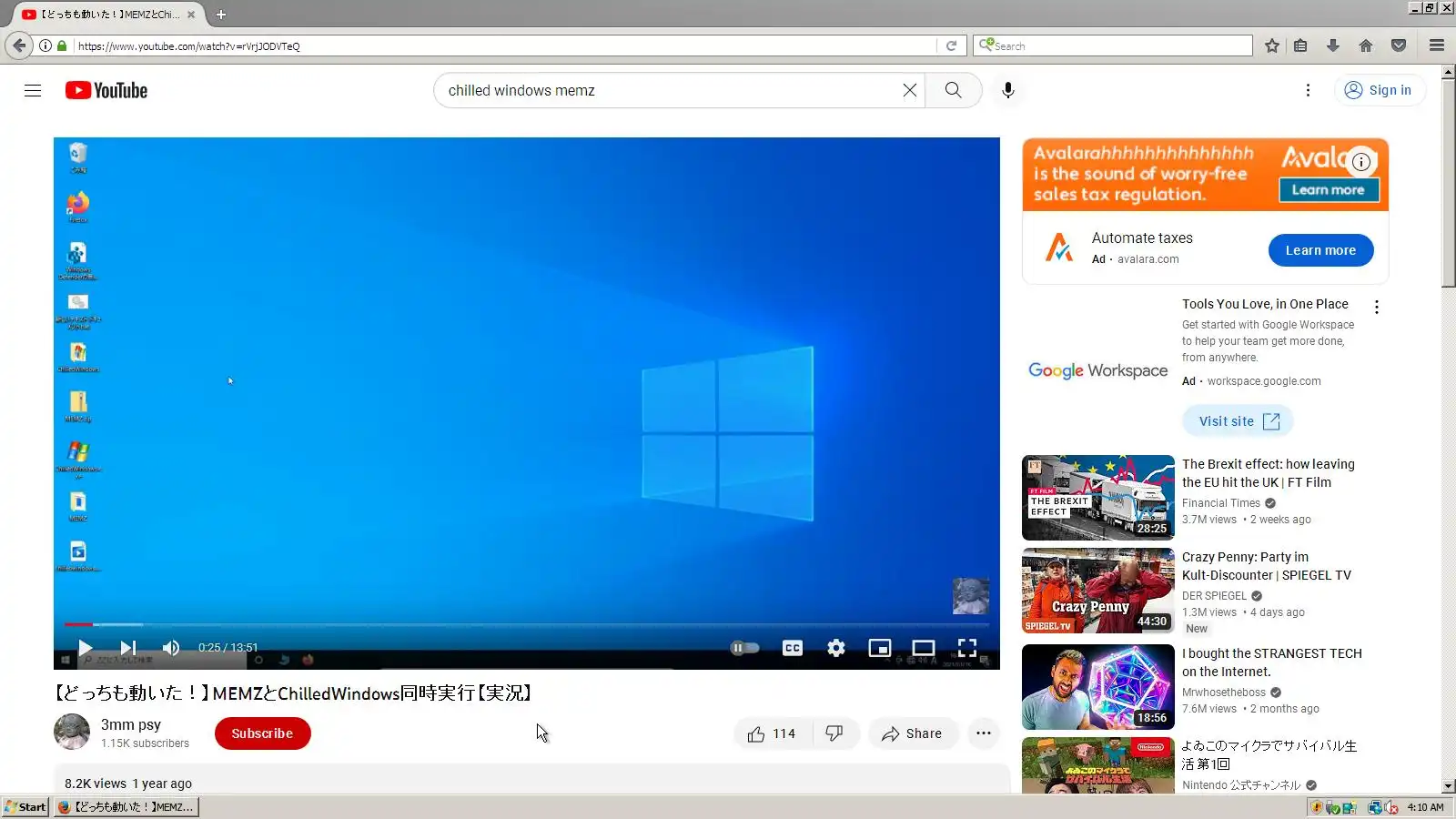
Task: Reload the page
Action: (951, 45)
